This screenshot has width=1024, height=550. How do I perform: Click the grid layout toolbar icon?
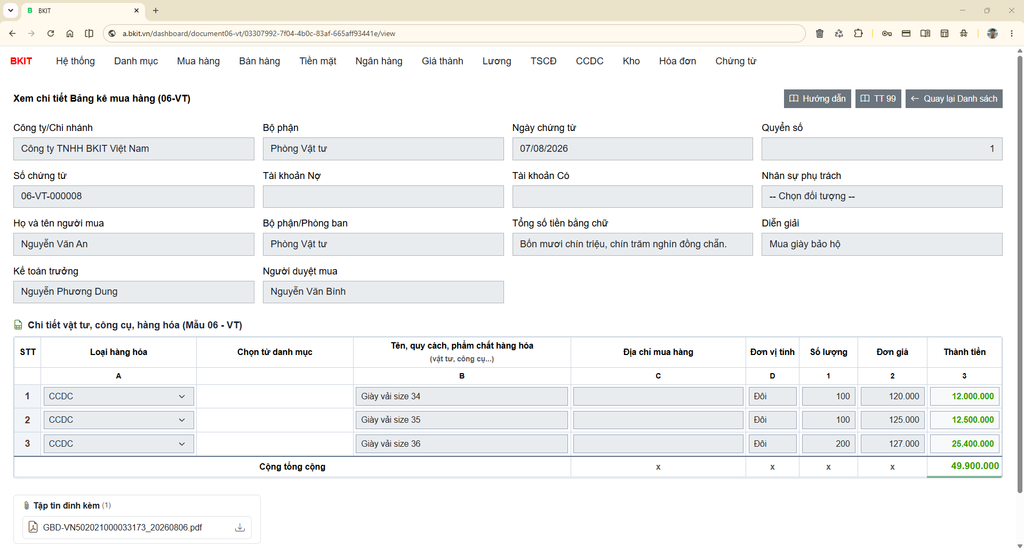pos(944,33)
